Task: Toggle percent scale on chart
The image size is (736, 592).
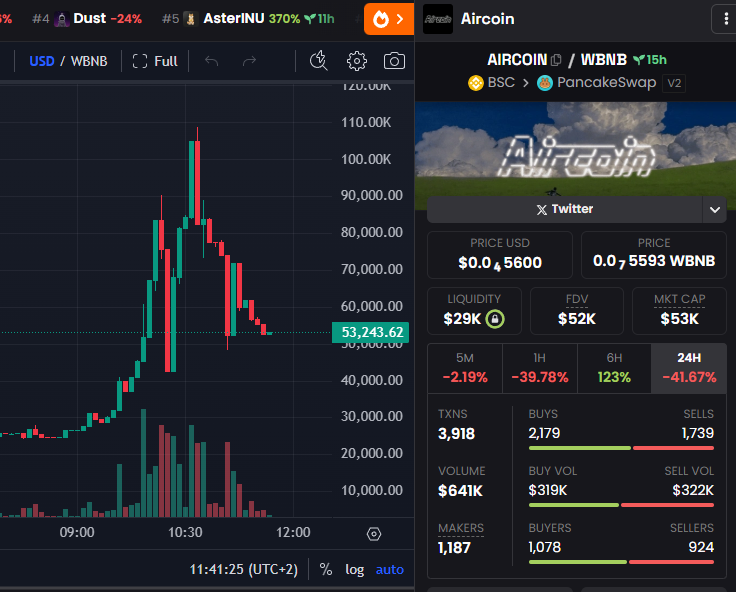Action: click(326, 569)
